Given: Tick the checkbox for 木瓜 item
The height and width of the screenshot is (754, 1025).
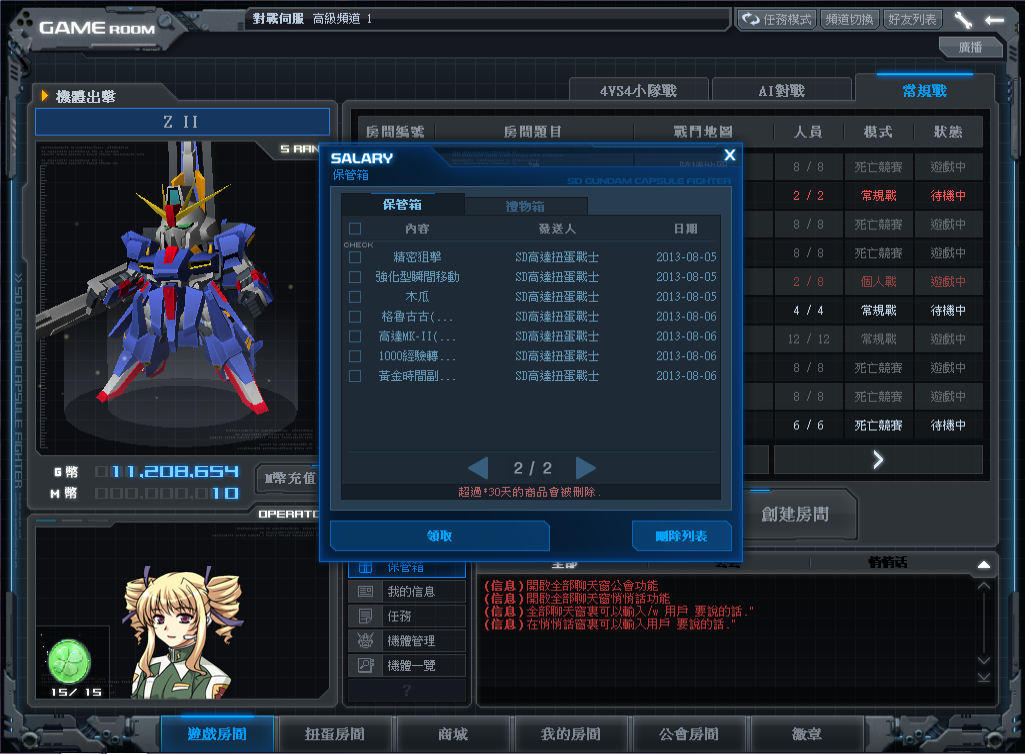Looking at the screenshot, I should 355,297.
